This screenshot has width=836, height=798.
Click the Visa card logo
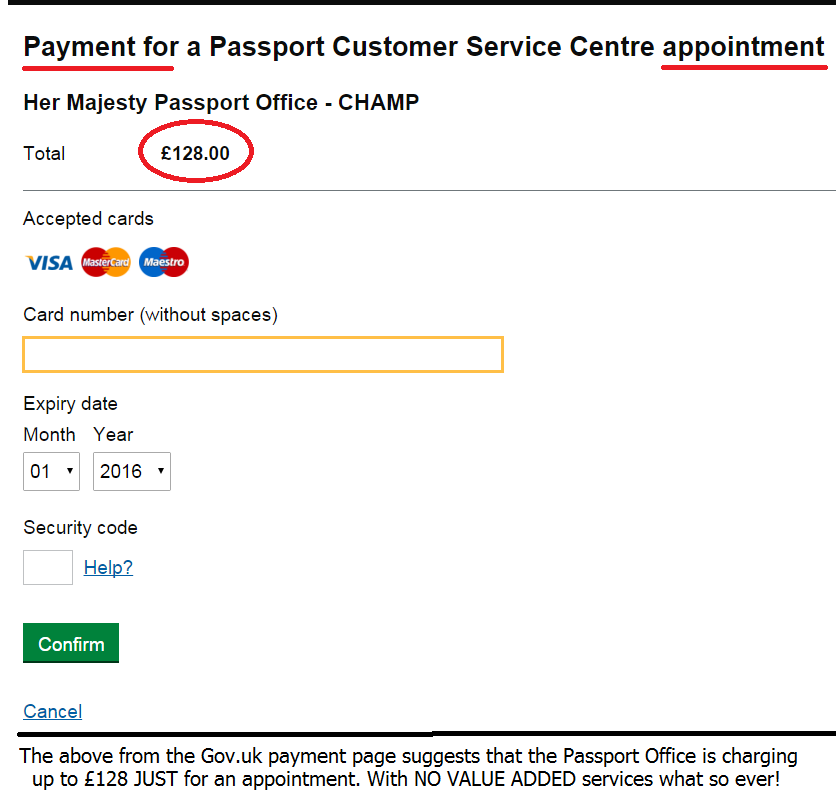49,263
